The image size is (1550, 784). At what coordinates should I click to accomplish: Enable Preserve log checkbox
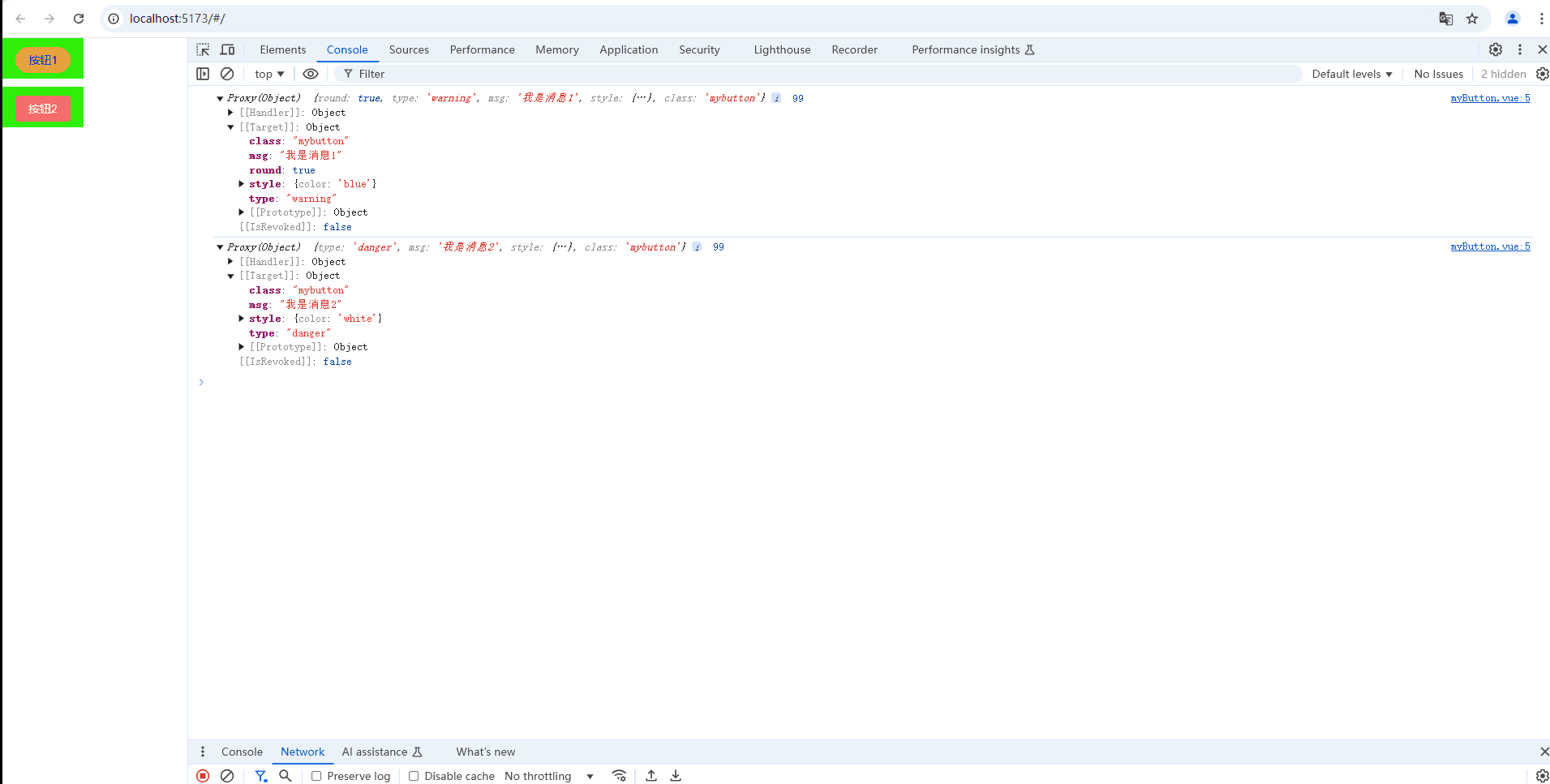pos(316,776)
